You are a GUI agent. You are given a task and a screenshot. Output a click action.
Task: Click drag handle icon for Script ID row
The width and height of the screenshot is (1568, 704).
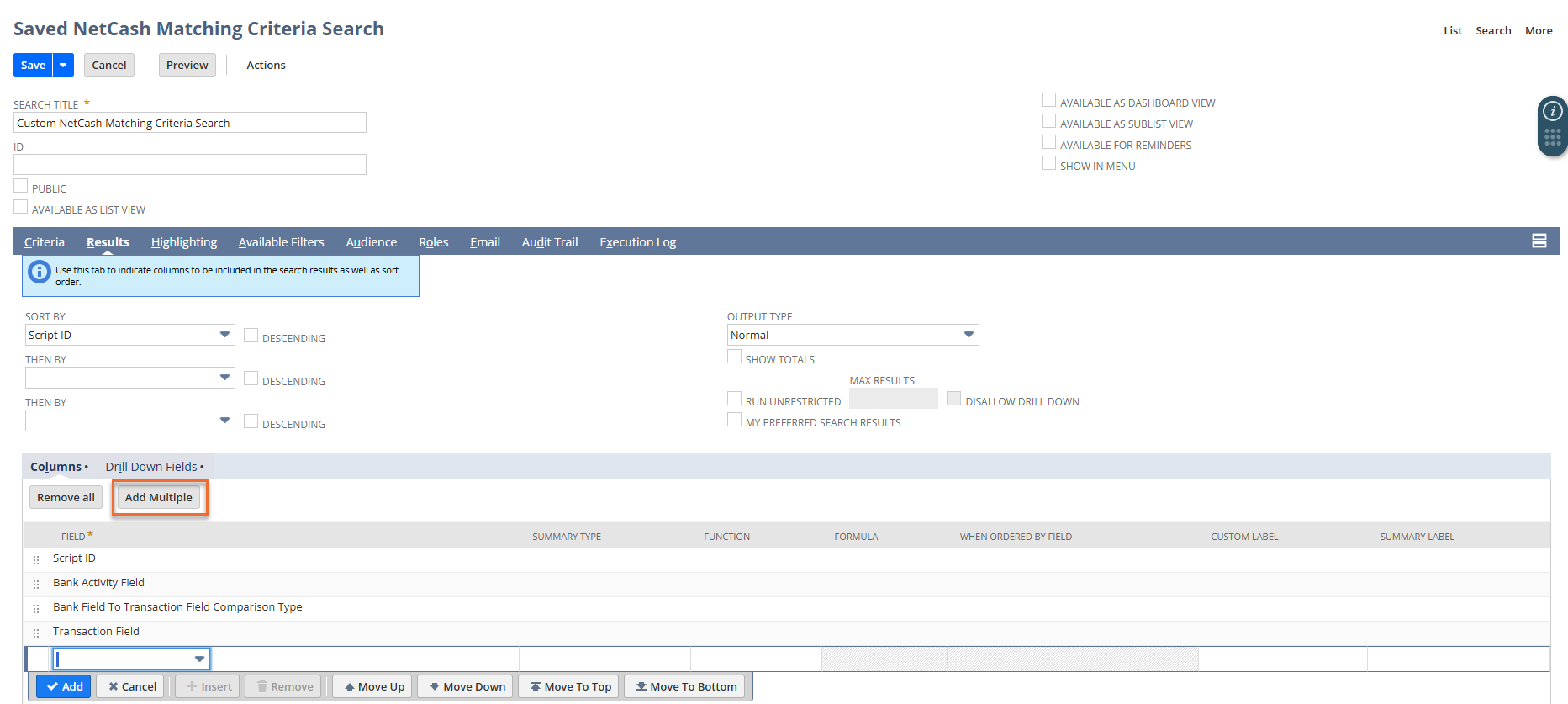point(36,559)
